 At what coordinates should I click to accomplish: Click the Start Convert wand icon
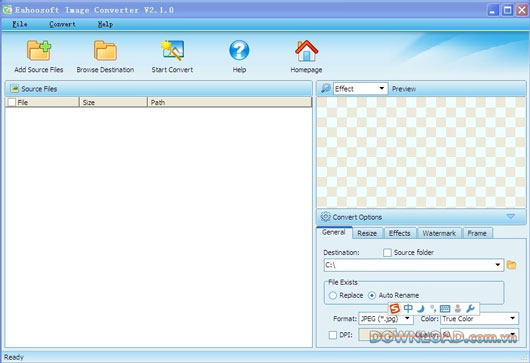click(172, 51)
